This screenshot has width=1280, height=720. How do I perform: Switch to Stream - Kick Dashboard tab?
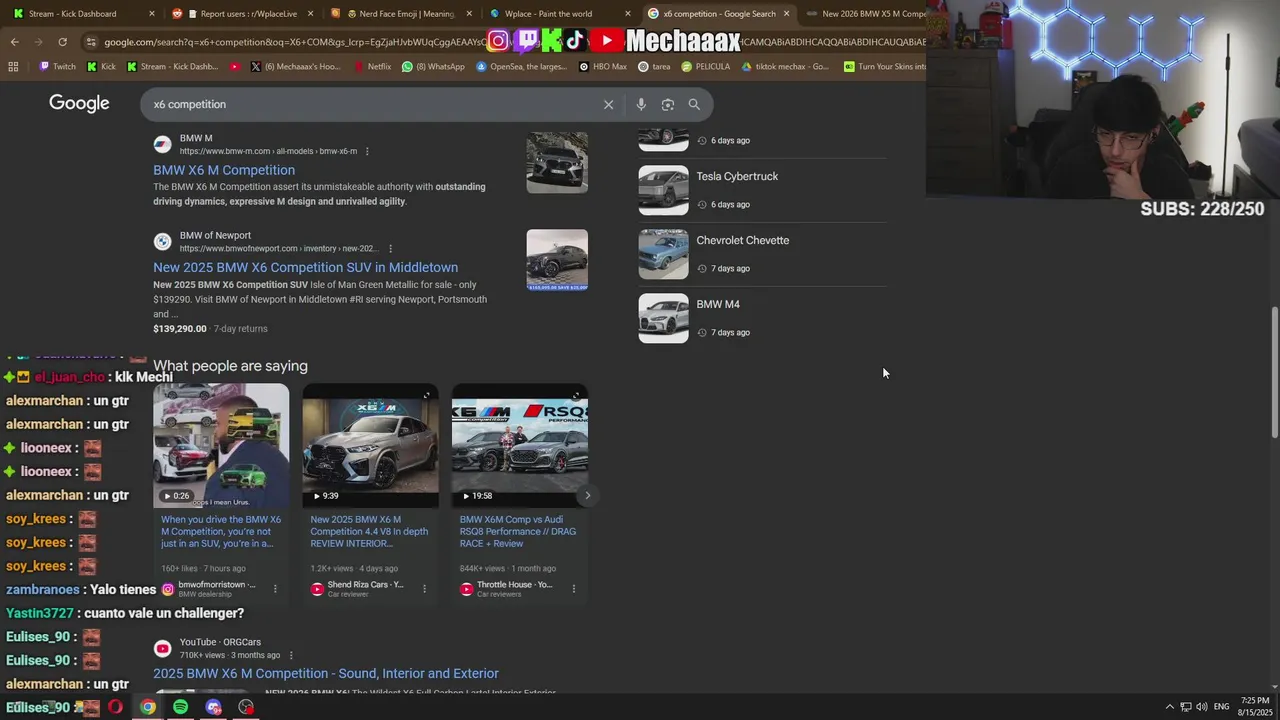click(80, 14)
